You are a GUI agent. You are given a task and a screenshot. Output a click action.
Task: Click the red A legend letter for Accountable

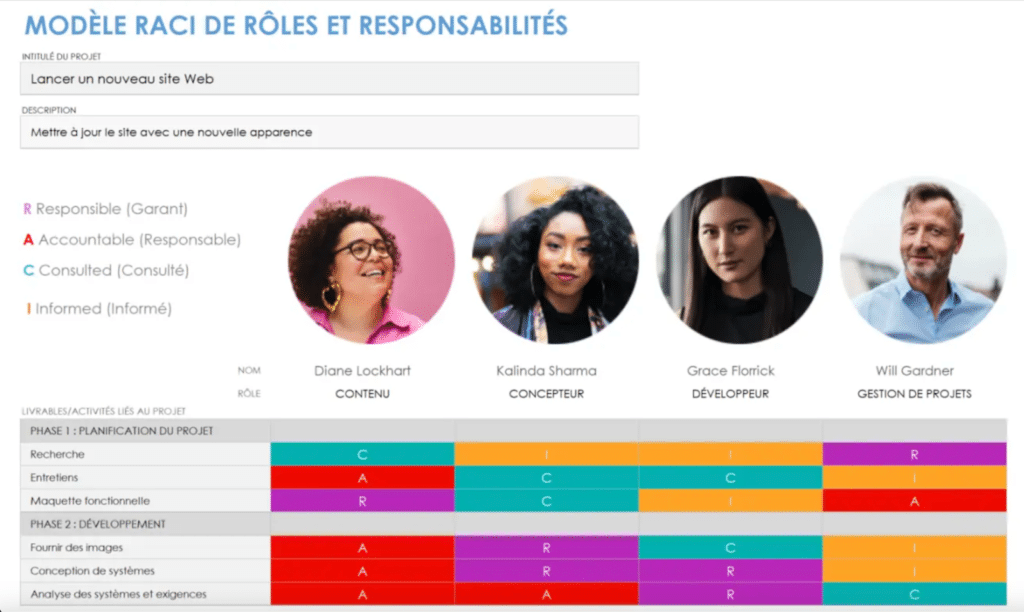[29, 240]
